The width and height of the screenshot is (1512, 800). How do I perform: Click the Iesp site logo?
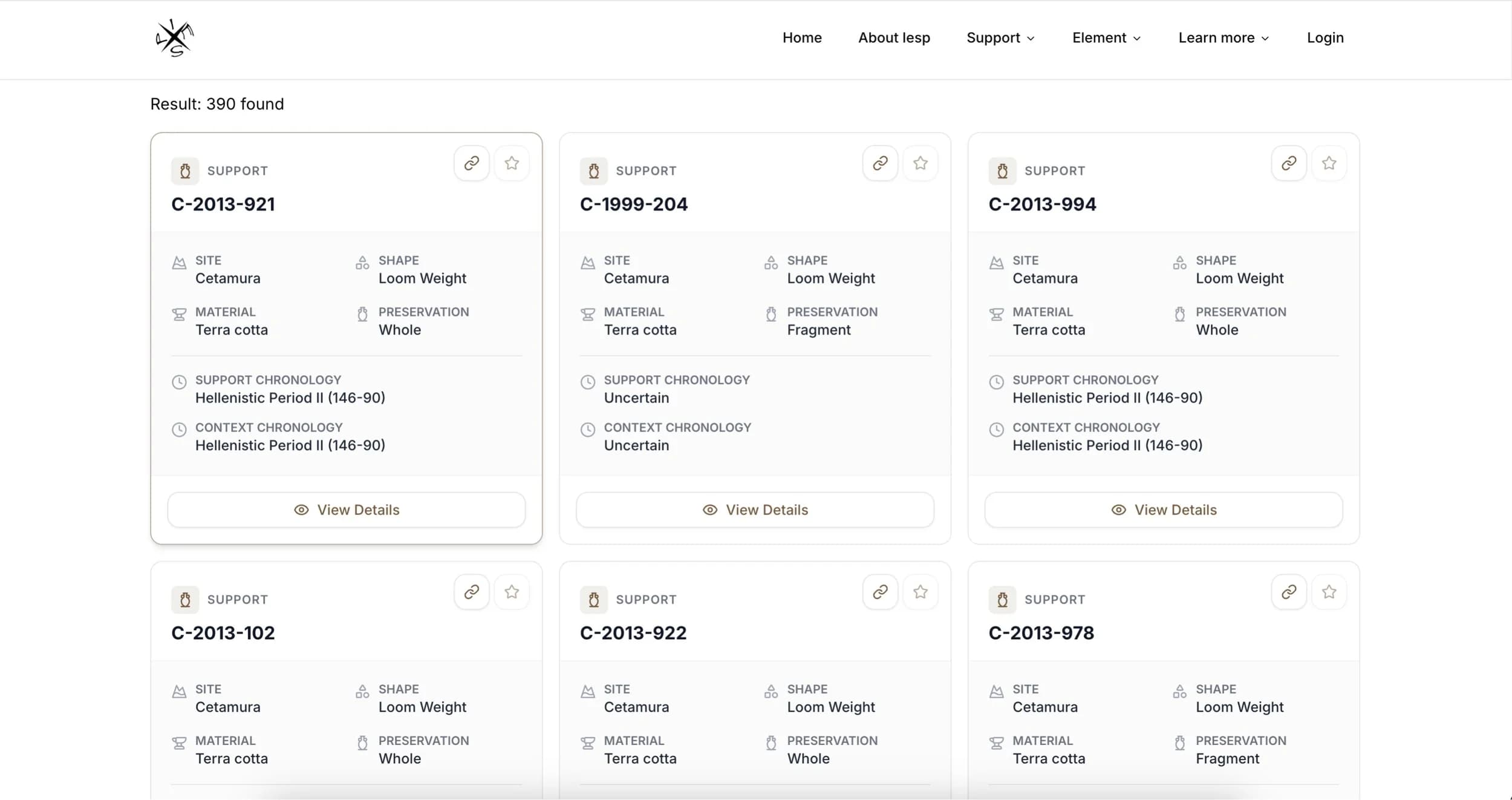(x=174, y=38)
